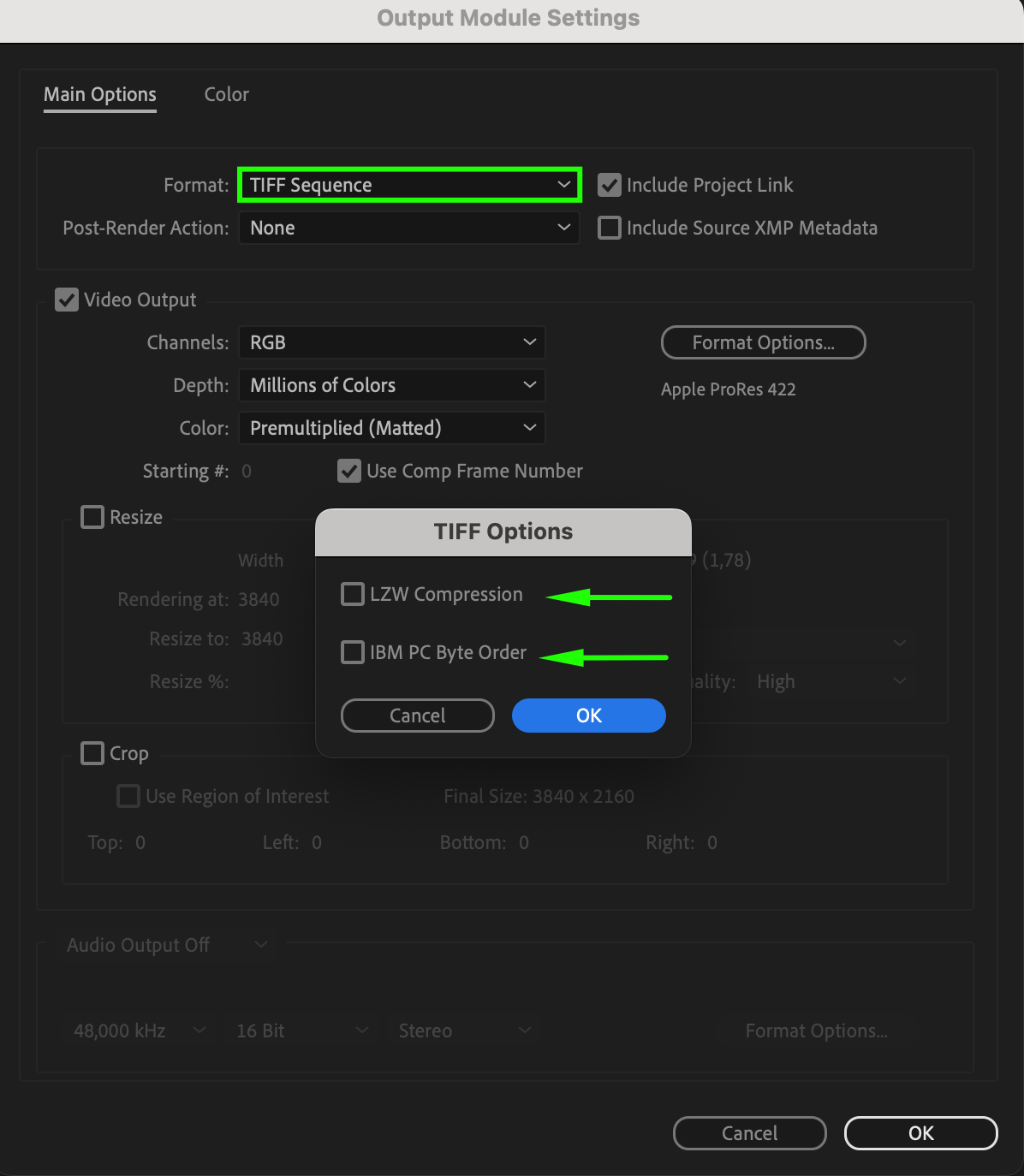The width and height of the screenshot is (1024, 1176).
Task: Enable Include Source XMP Metadata
Action: point(610,228)
